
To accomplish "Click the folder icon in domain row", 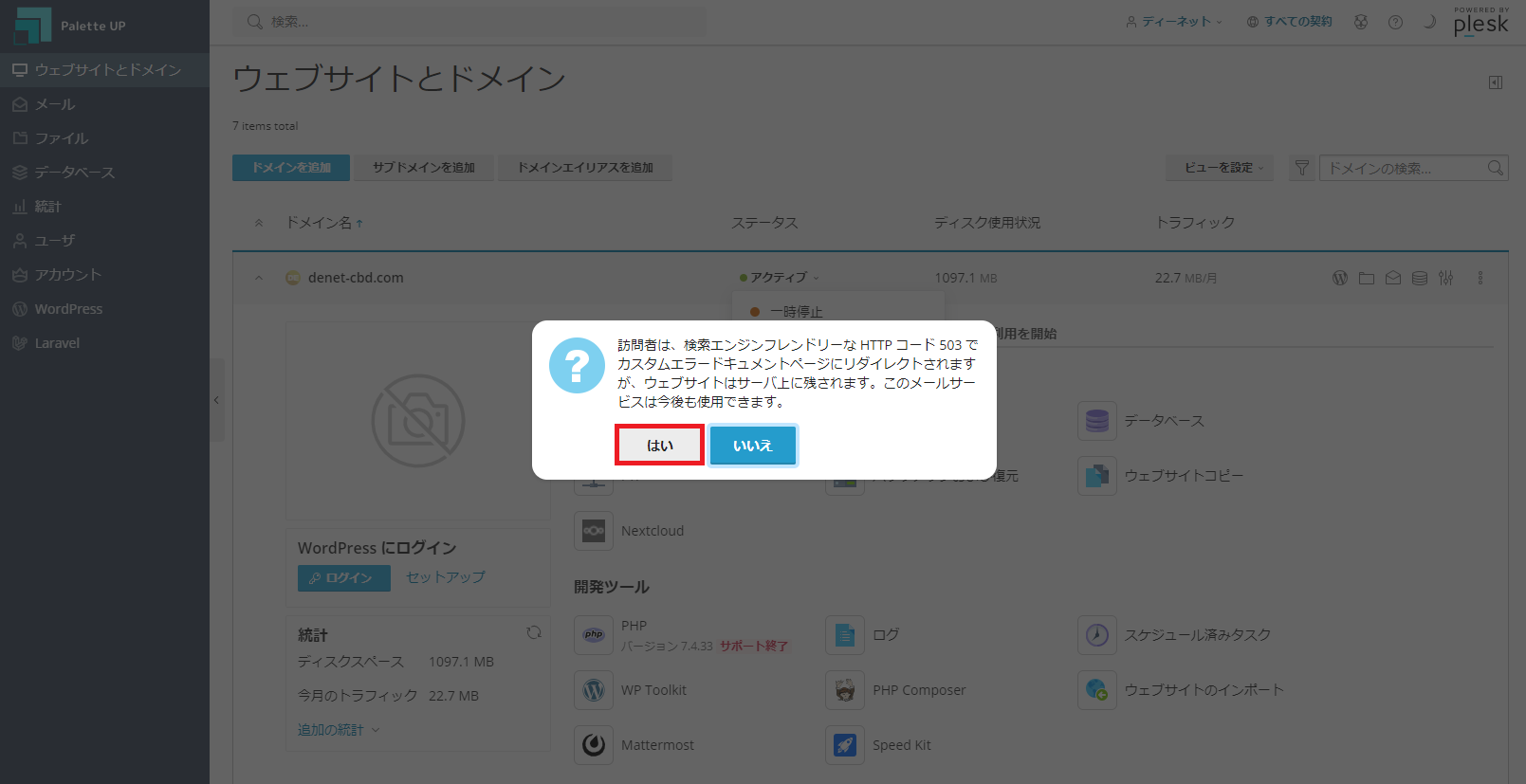I will (x=1367, y=278).
